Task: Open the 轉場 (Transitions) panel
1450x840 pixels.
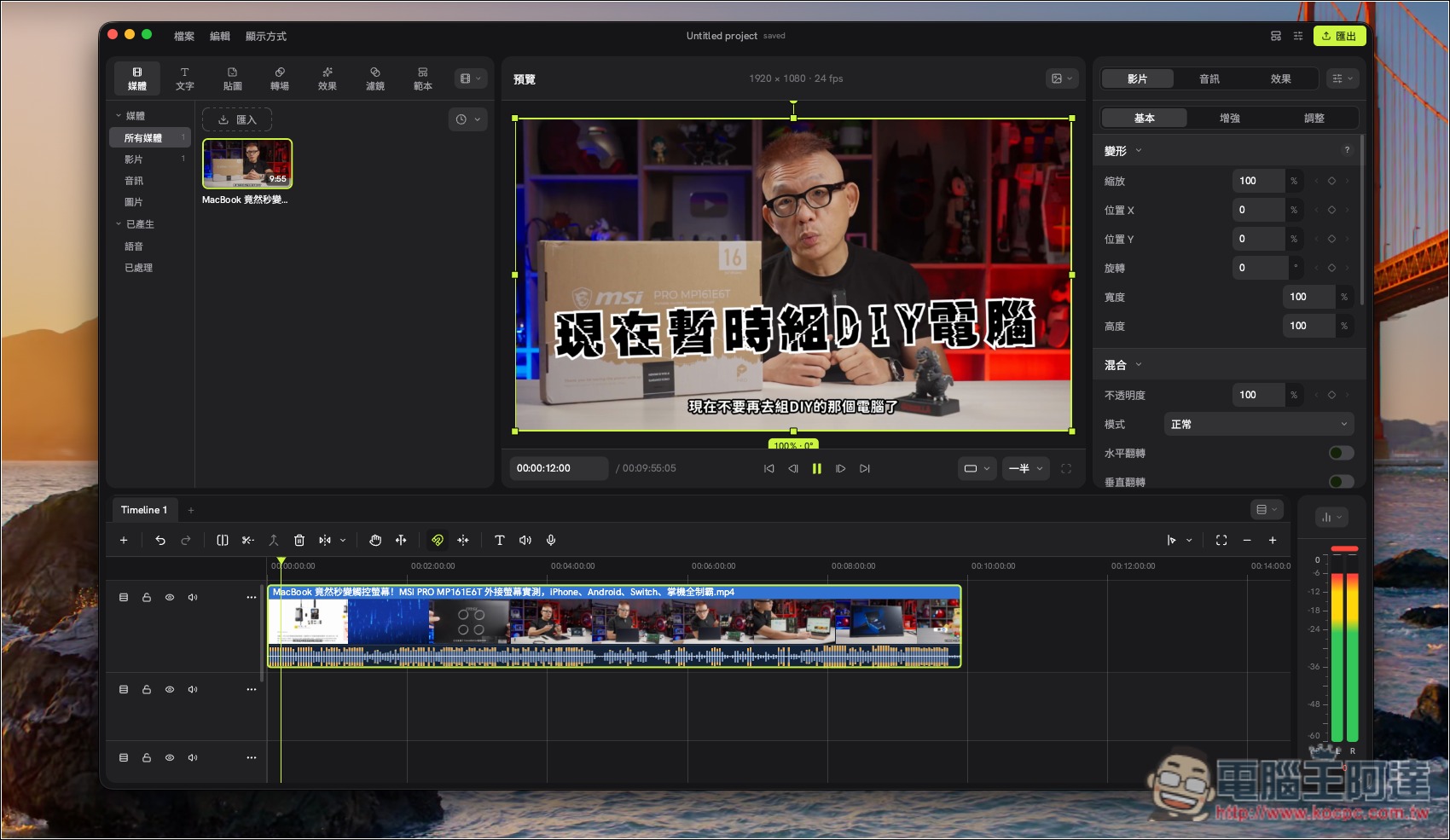Action: click(x=280, y=78)
